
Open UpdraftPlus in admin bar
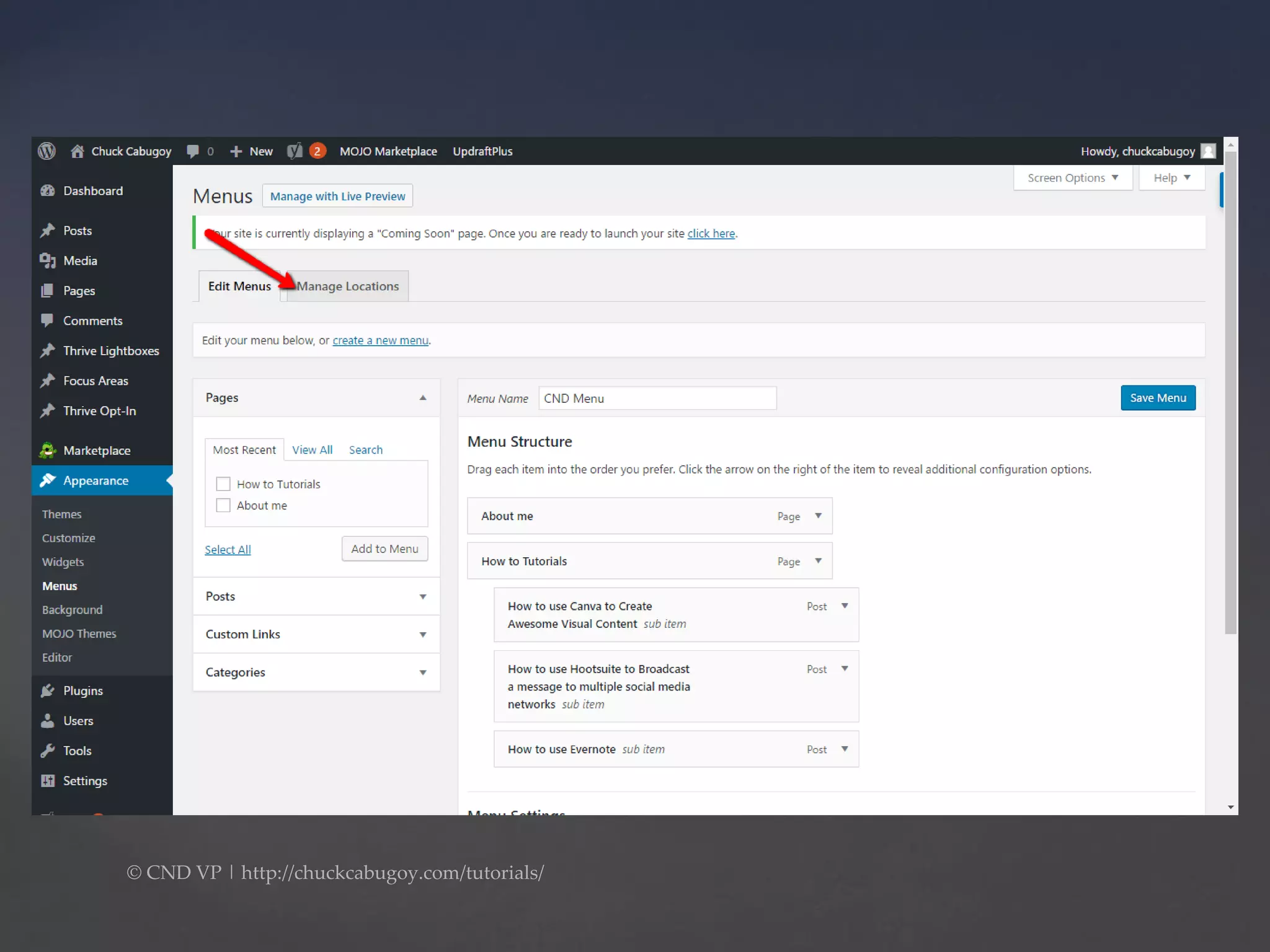pos(482,151)
